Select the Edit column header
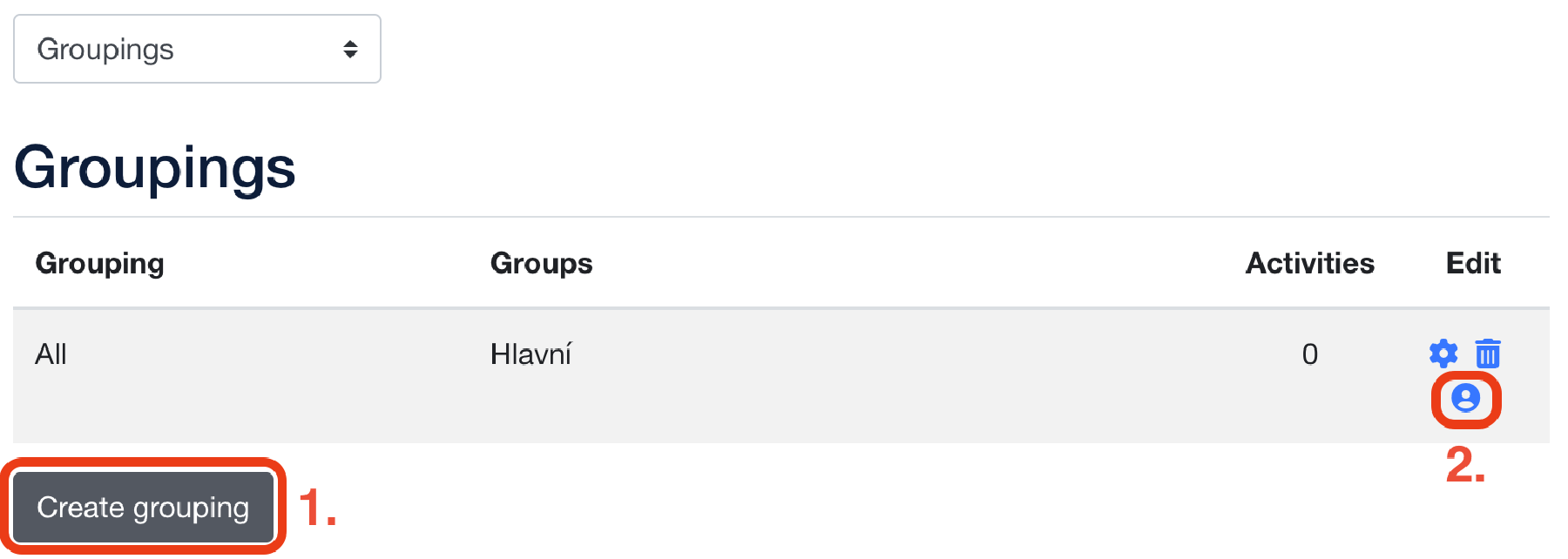Viewport: 1568px width, 559px height. click(1472, 263)
